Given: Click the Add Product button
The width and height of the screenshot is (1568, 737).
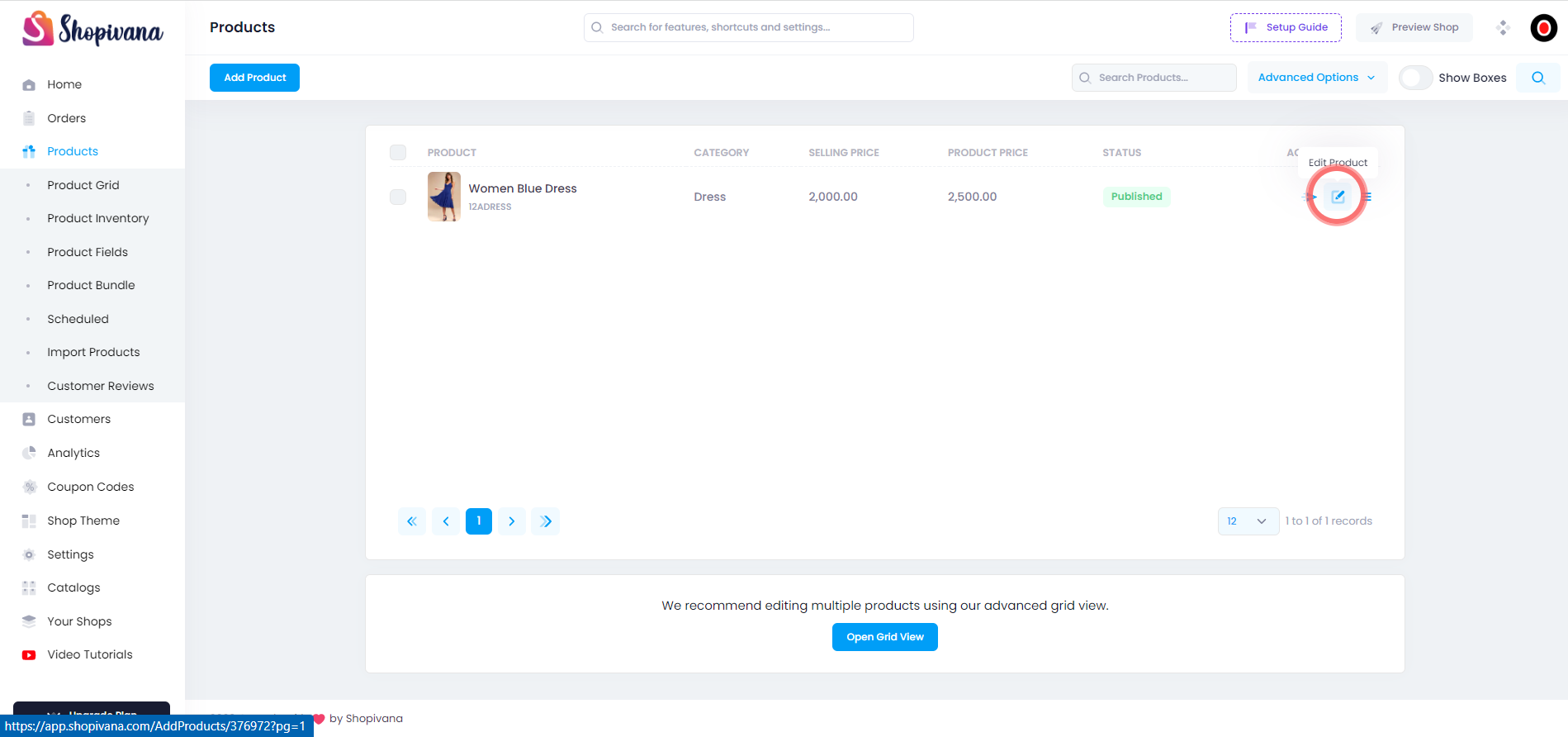Looking at the screenshot, I should coord(254,78).
